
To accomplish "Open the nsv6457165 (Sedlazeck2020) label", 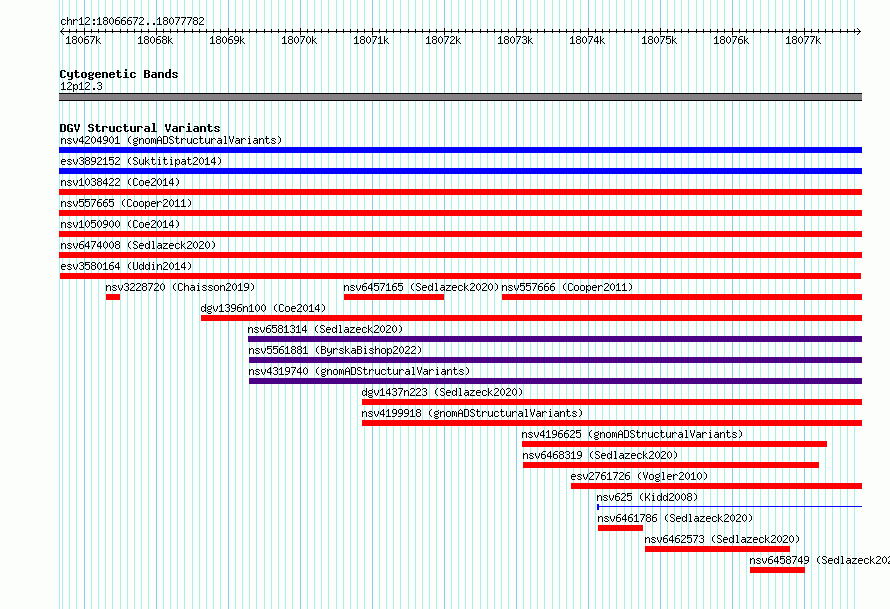I will tap(421, 287).
